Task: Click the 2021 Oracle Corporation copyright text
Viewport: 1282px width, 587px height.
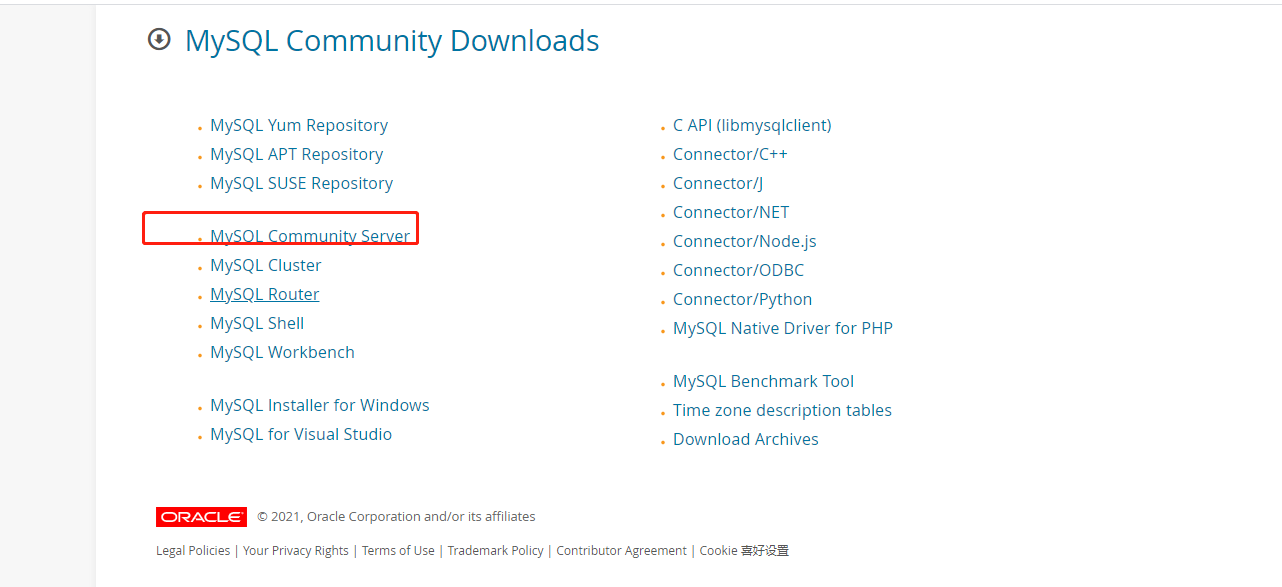Action: click(396, 517)
